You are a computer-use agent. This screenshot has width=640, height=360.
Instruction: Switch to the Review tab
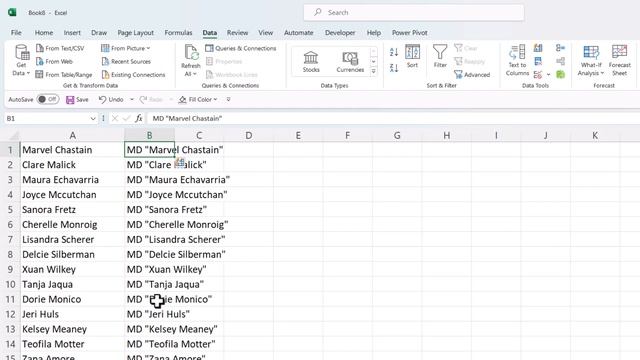point(237,33)
